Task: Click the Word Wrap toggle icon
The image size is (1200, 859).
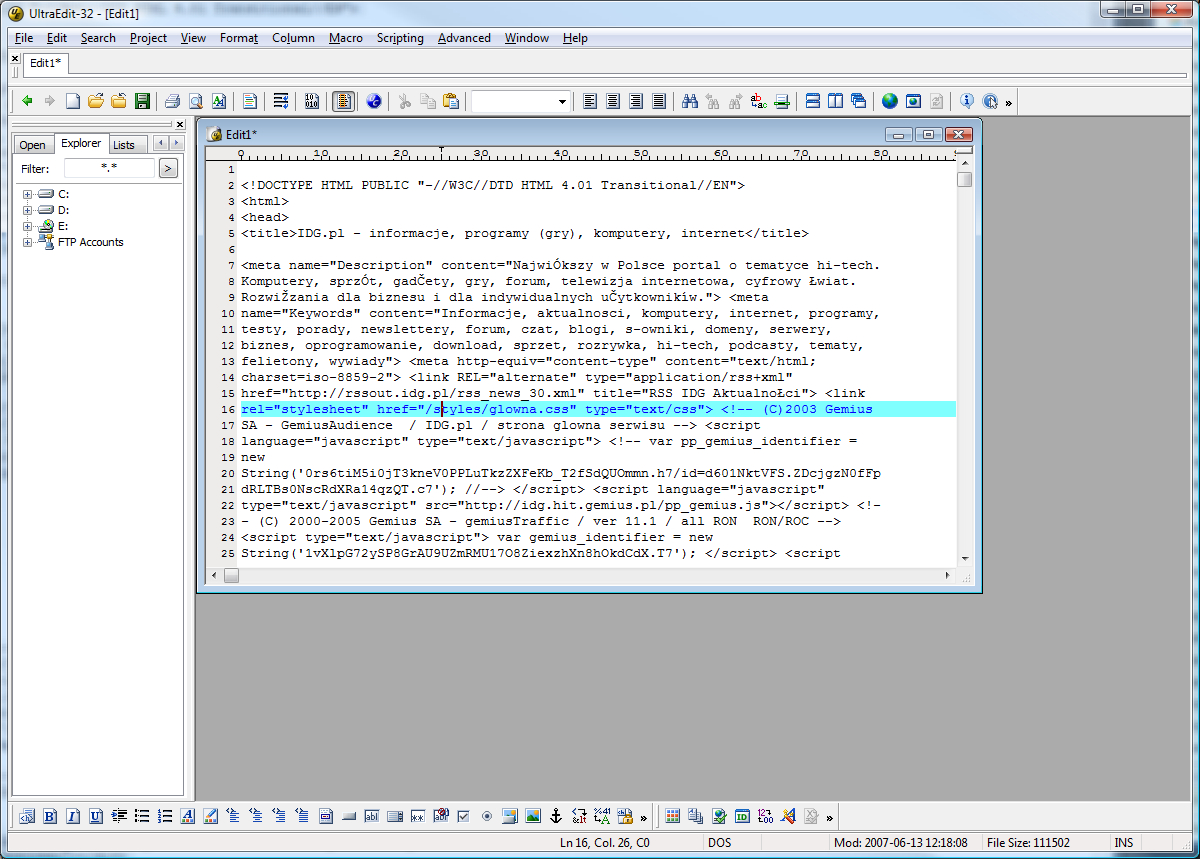Action: pyautogui.click(x=281, y=101)
